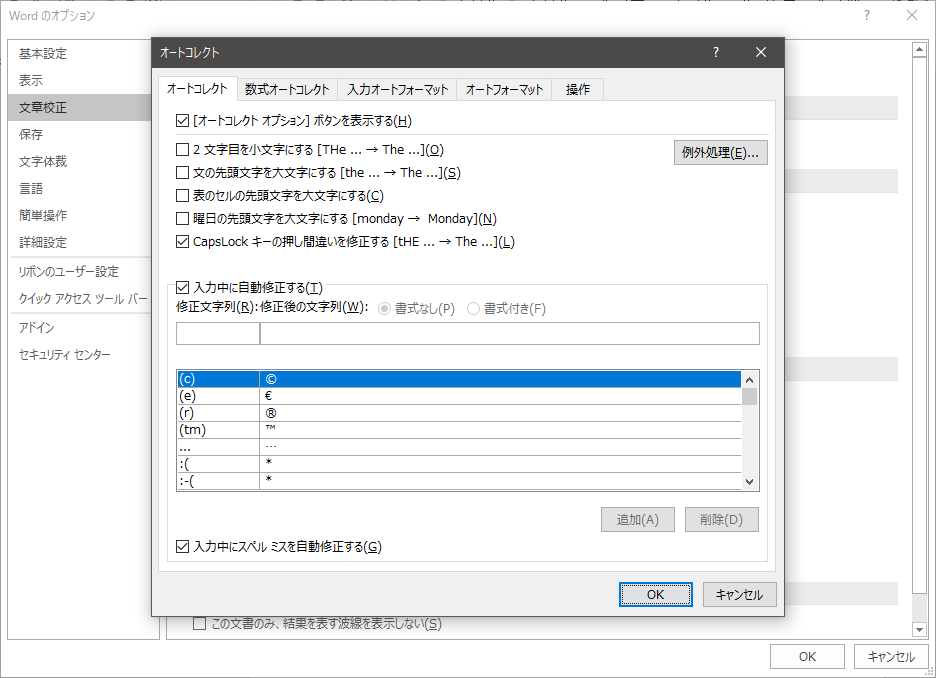Image resolution: width=936 pixels, height=678 pixels.
Task: Click the 修正後の文字列 input field
Action: 510,334
